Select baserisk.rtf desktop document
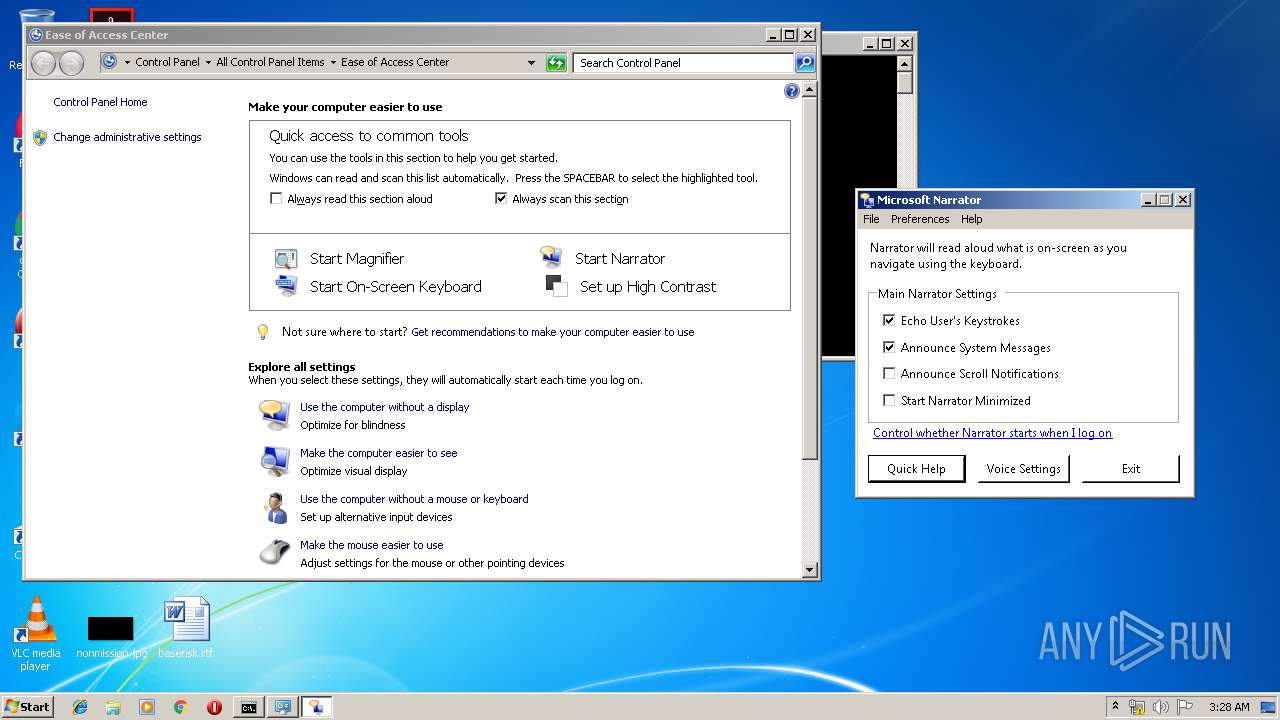This screenshot has height=720, width=1280. [186, 628]
